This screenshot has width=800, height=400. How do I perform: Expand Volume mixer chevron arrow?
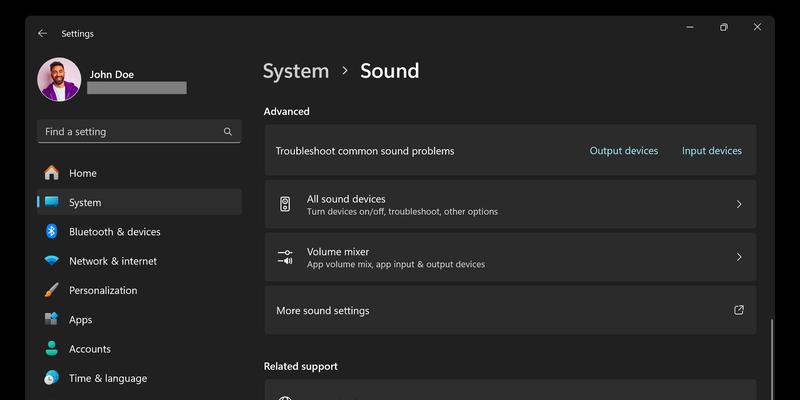(x=739, y=257)
